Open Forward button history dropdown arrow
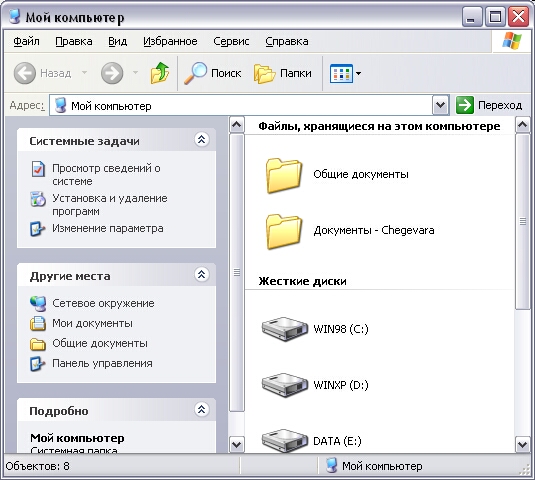The image size is (535, 480). pyautogui.click(x=135, y=72)
